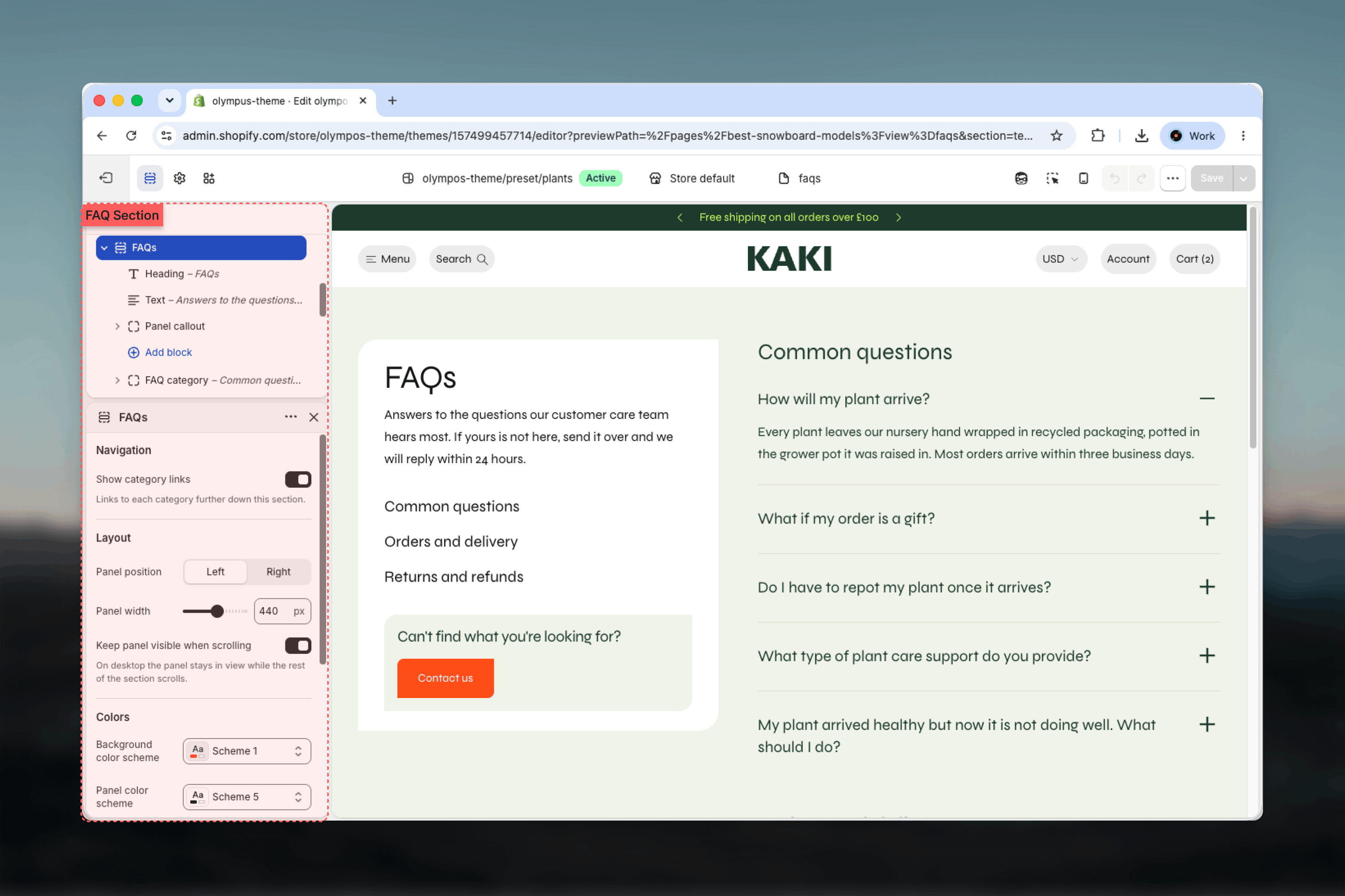Expand the Panel callout block
The width and height of the screenshot is (1345, 896).
[117, 326]
